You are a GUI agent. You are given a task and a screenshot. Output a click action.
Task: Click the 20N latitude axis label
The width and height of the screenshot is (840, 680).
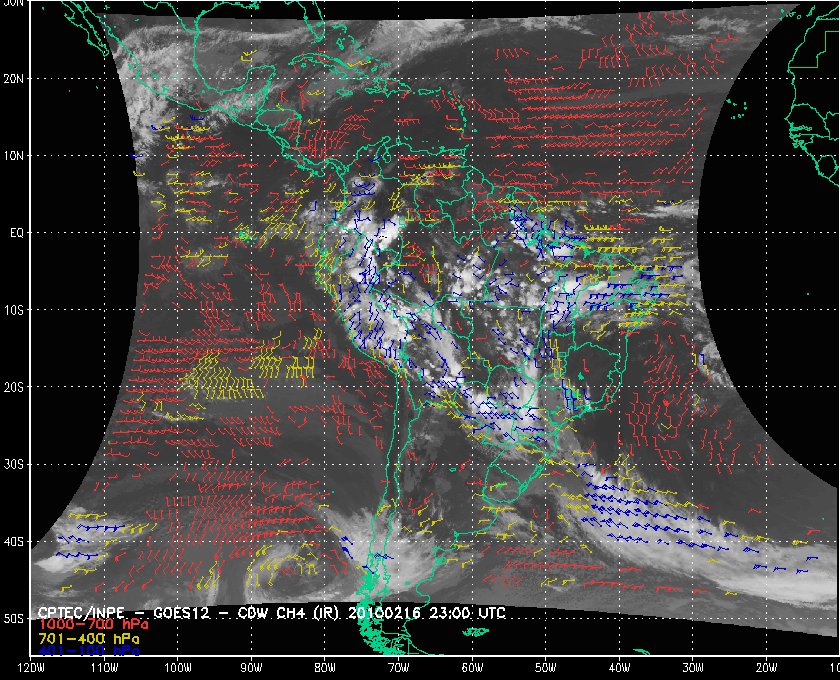click(x=14, y=79)
